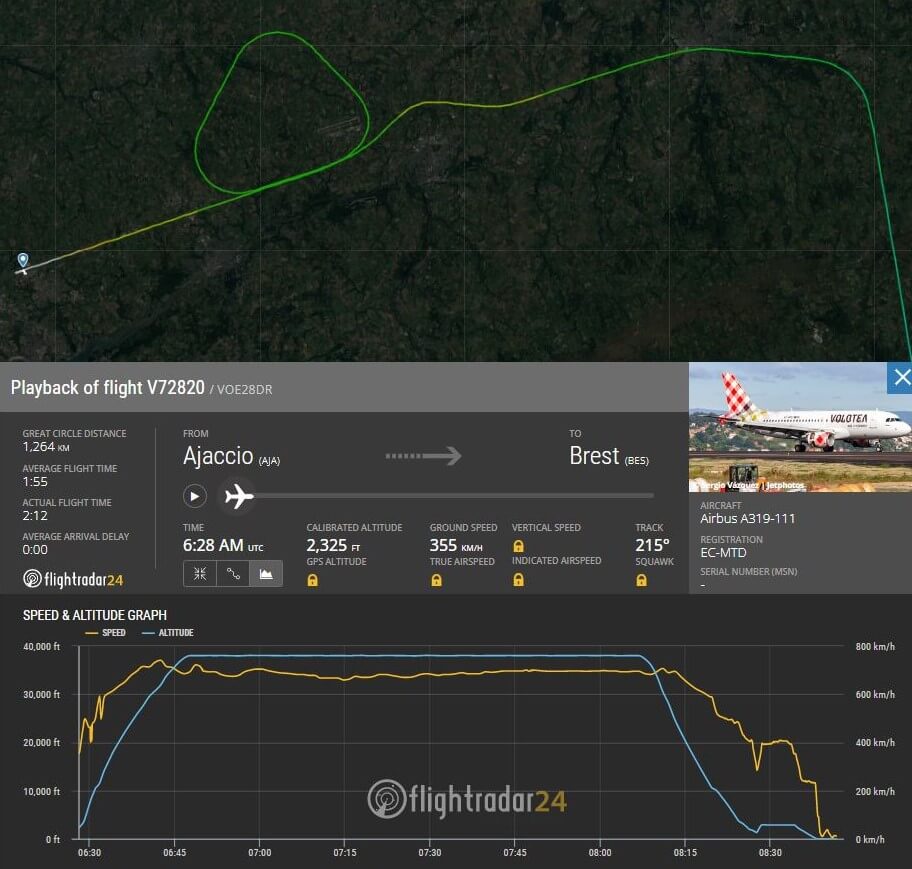Screen dimensions: 912x869
Task: Click the GPS Altitude lock icon
Action: click(312, 580)
